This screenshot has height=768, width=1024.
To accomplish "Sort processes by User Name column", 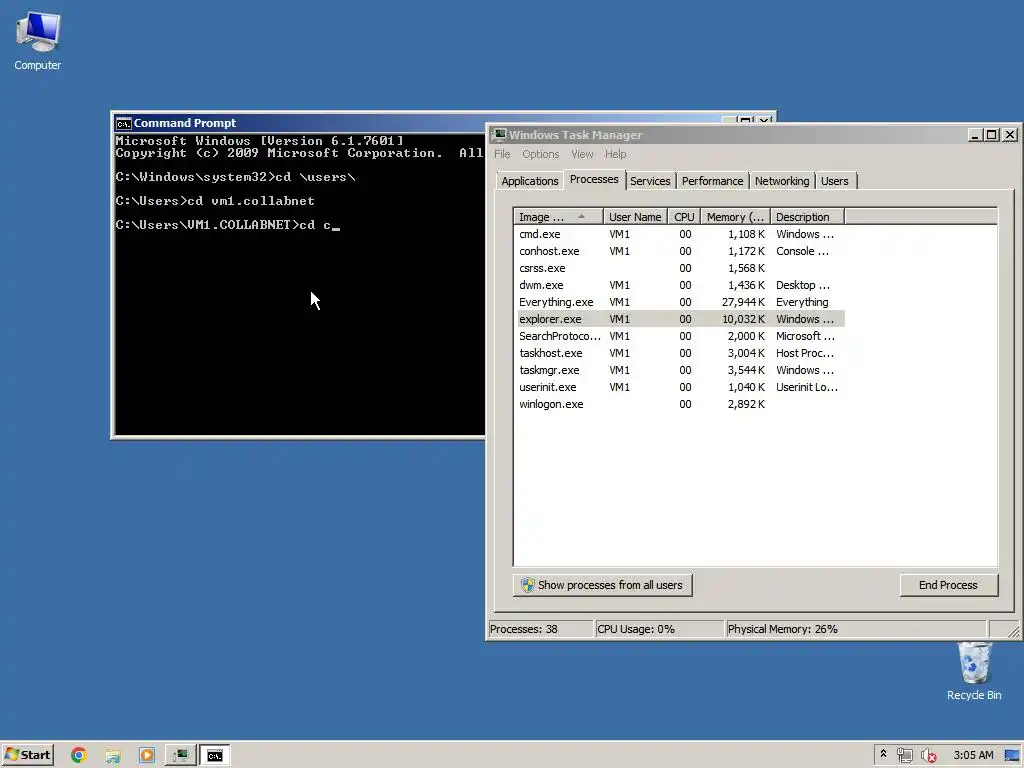I will click(x=635, y=217).
